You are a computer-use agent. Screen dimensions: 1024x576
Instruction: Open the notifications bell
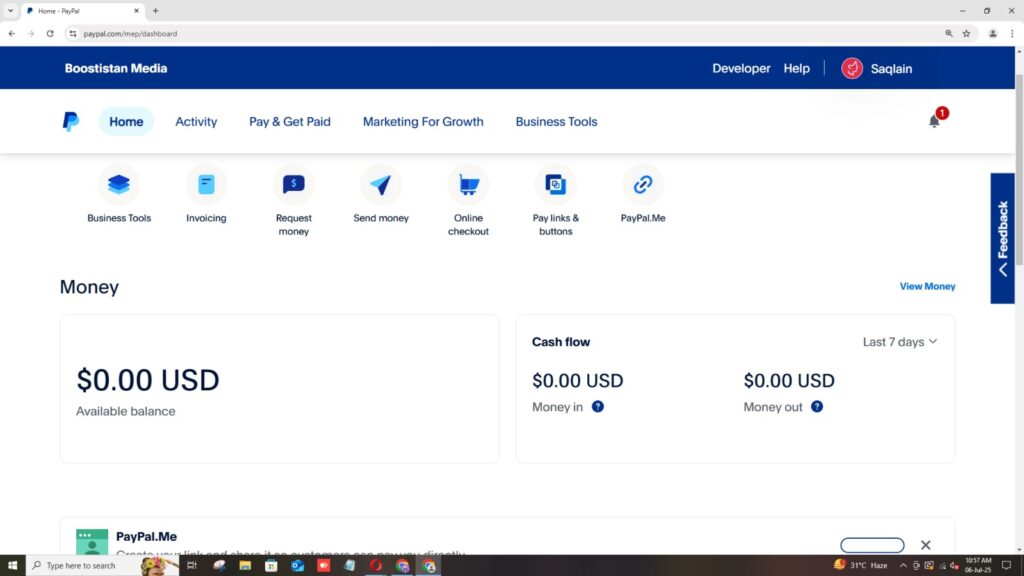[934, 121]
